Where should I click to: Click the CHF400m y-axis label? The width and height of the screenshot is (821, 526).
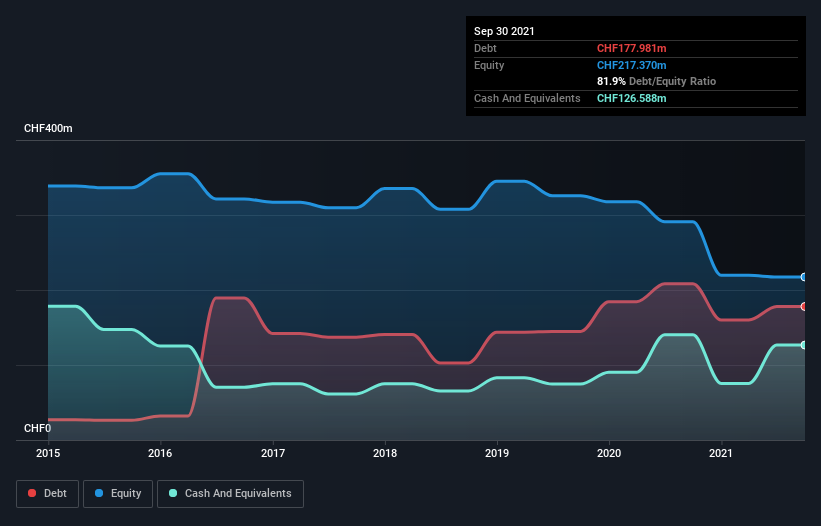click(x=48, y=128)
